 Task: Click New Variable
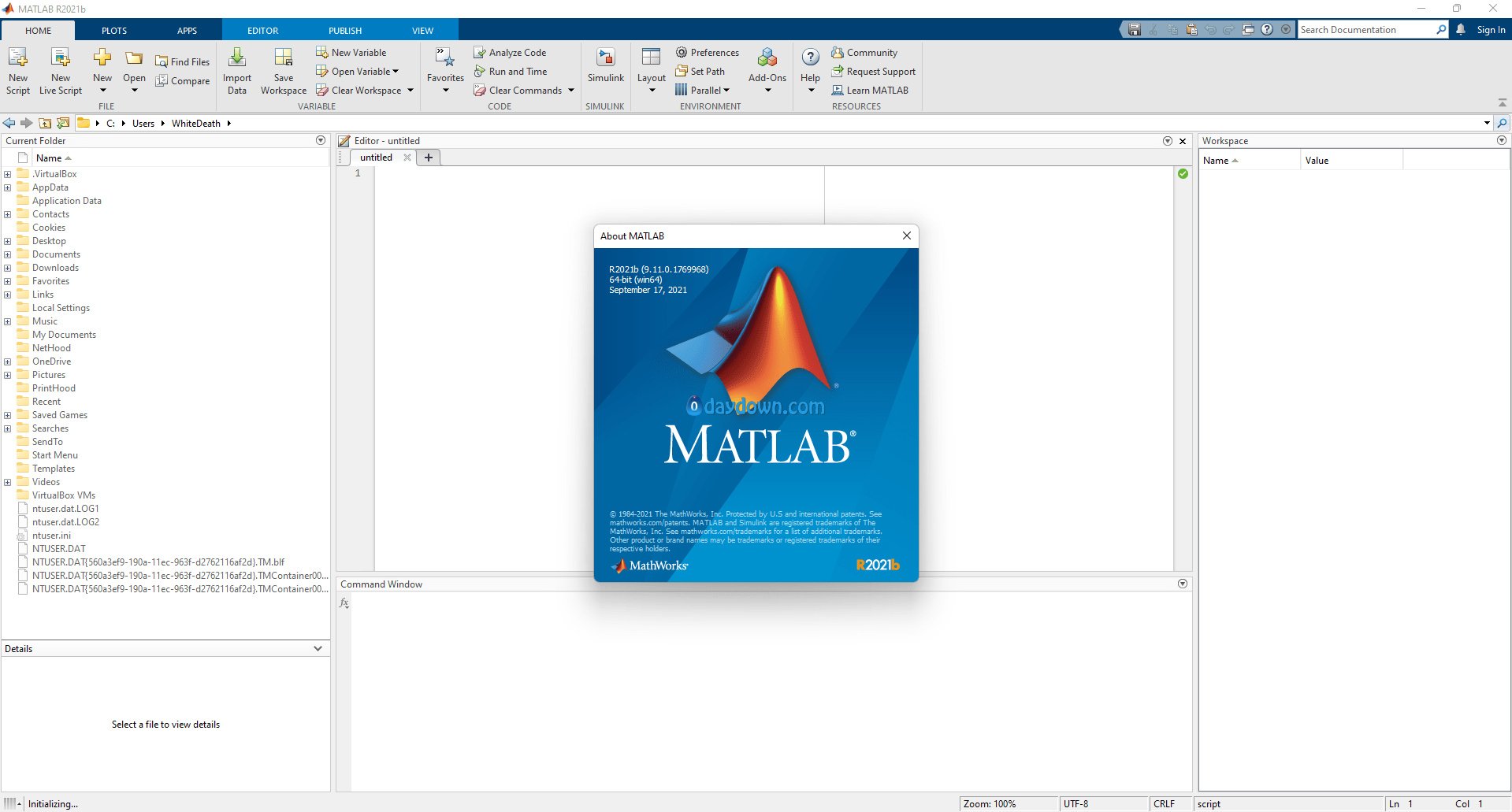coord(351,53)
